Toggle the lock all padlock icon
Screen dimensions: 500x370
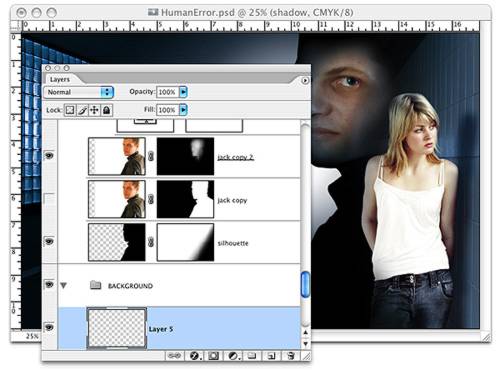(107, 110)
